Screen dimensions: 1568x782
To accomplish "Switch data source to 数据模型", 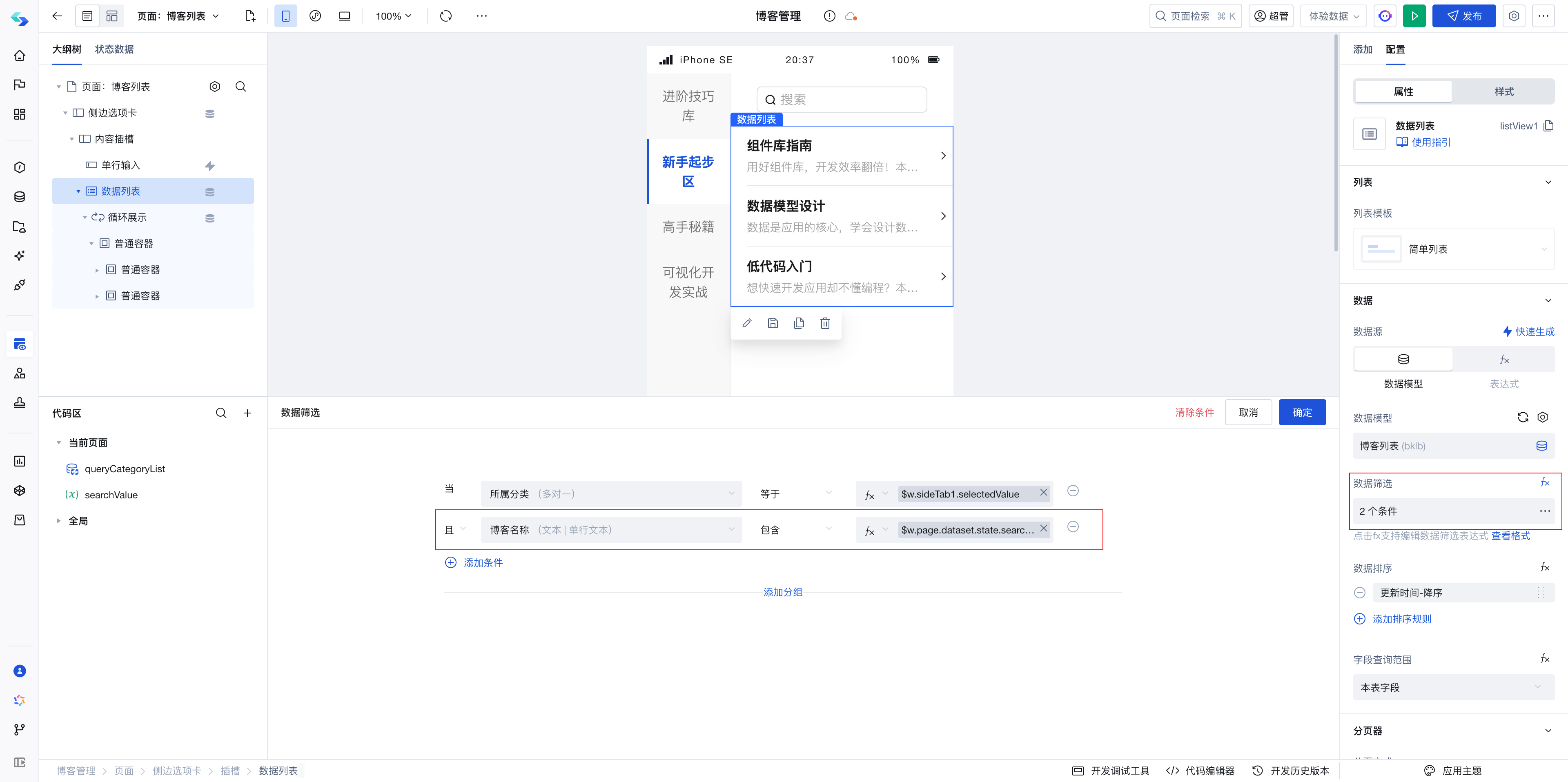I will point(1403,360).
